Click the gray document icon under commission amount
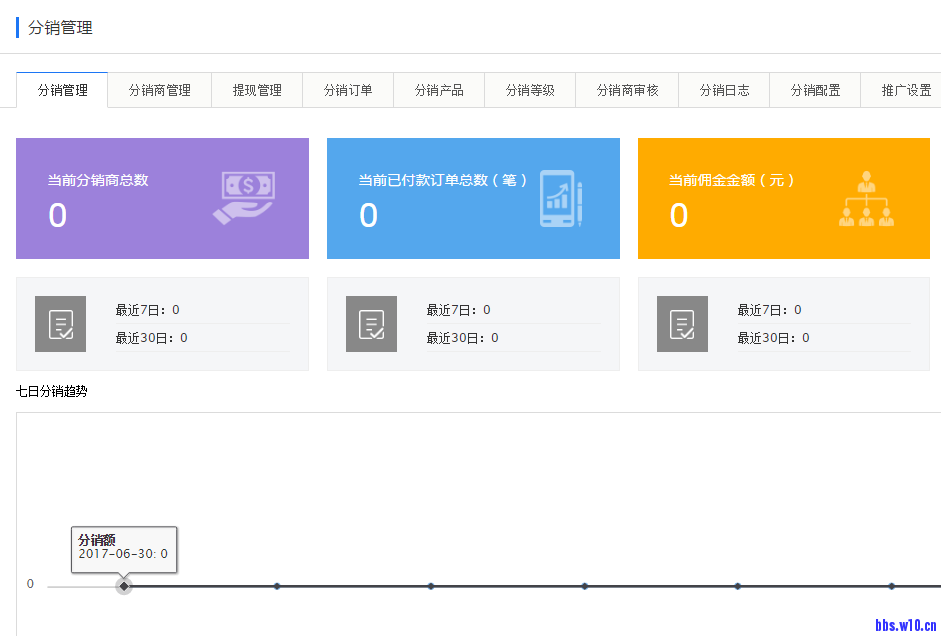 pos(682,324)
